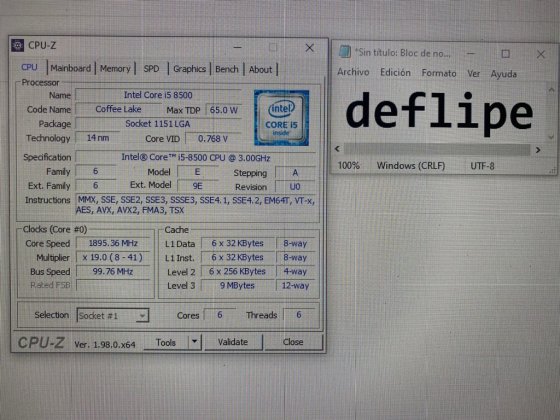Click Notepad vertical scroll up arrow
This screenshot has width=560, height=420.
(551, 90)
